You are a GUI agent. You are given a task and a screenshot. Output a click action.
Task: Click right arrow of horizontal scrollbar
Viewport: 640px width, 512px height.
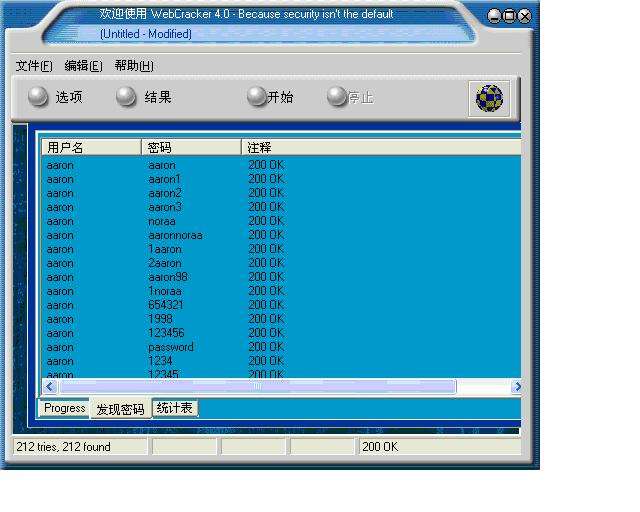517,386
